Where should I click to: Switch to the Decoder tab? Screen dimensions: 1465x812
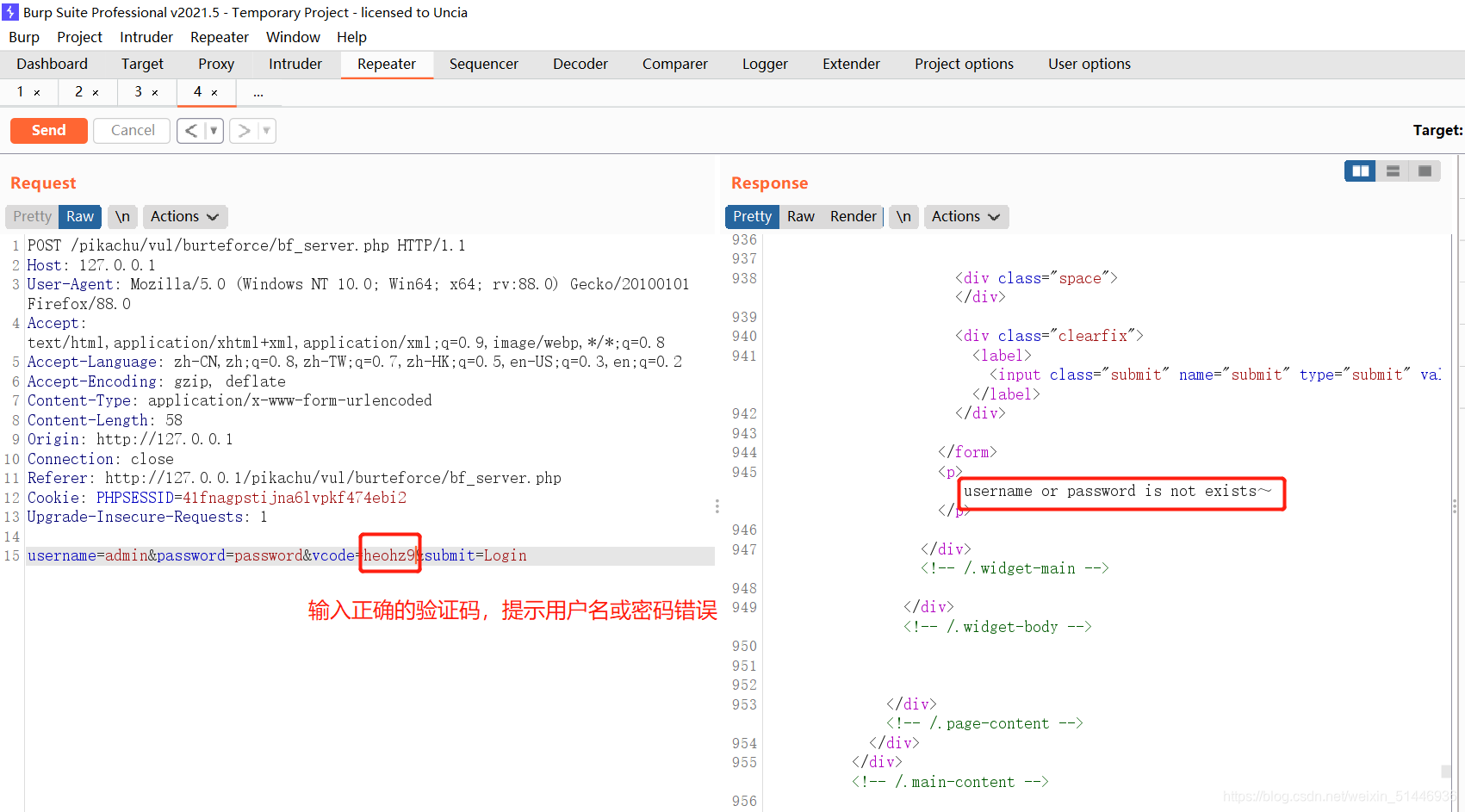pos(580,64)
